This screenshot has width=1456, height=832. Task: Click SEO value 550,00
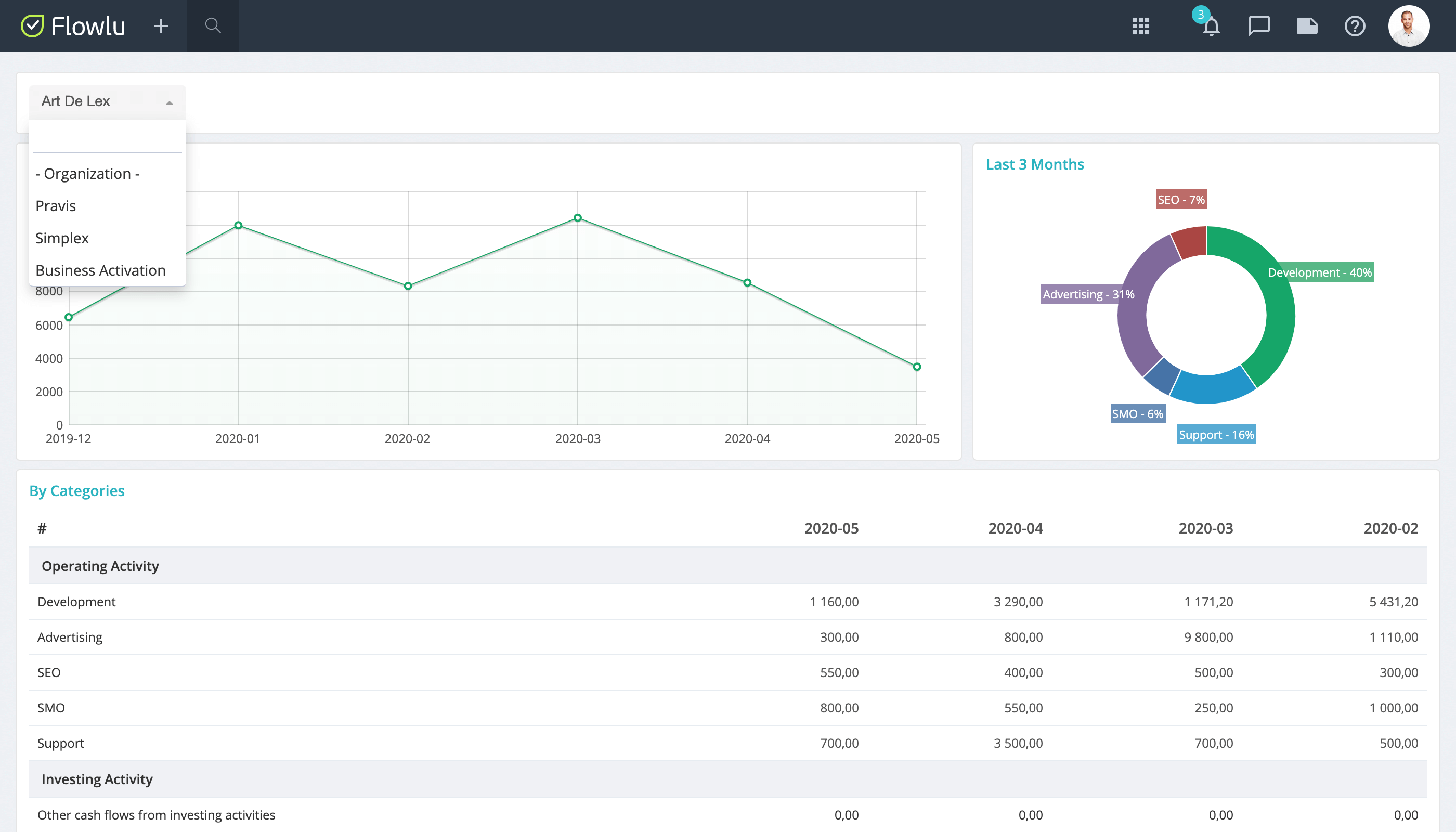839,672
